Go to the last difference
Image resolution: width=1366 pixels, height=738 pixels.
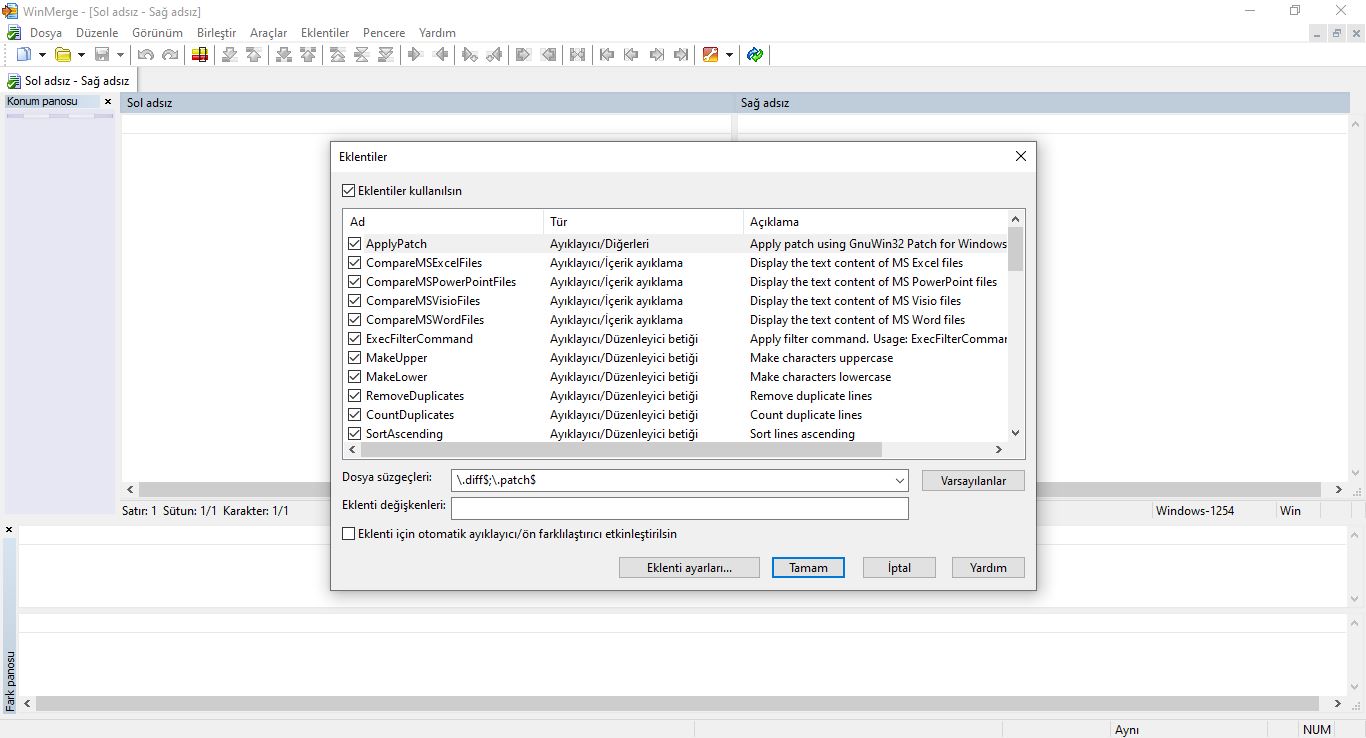pos(386,54)
